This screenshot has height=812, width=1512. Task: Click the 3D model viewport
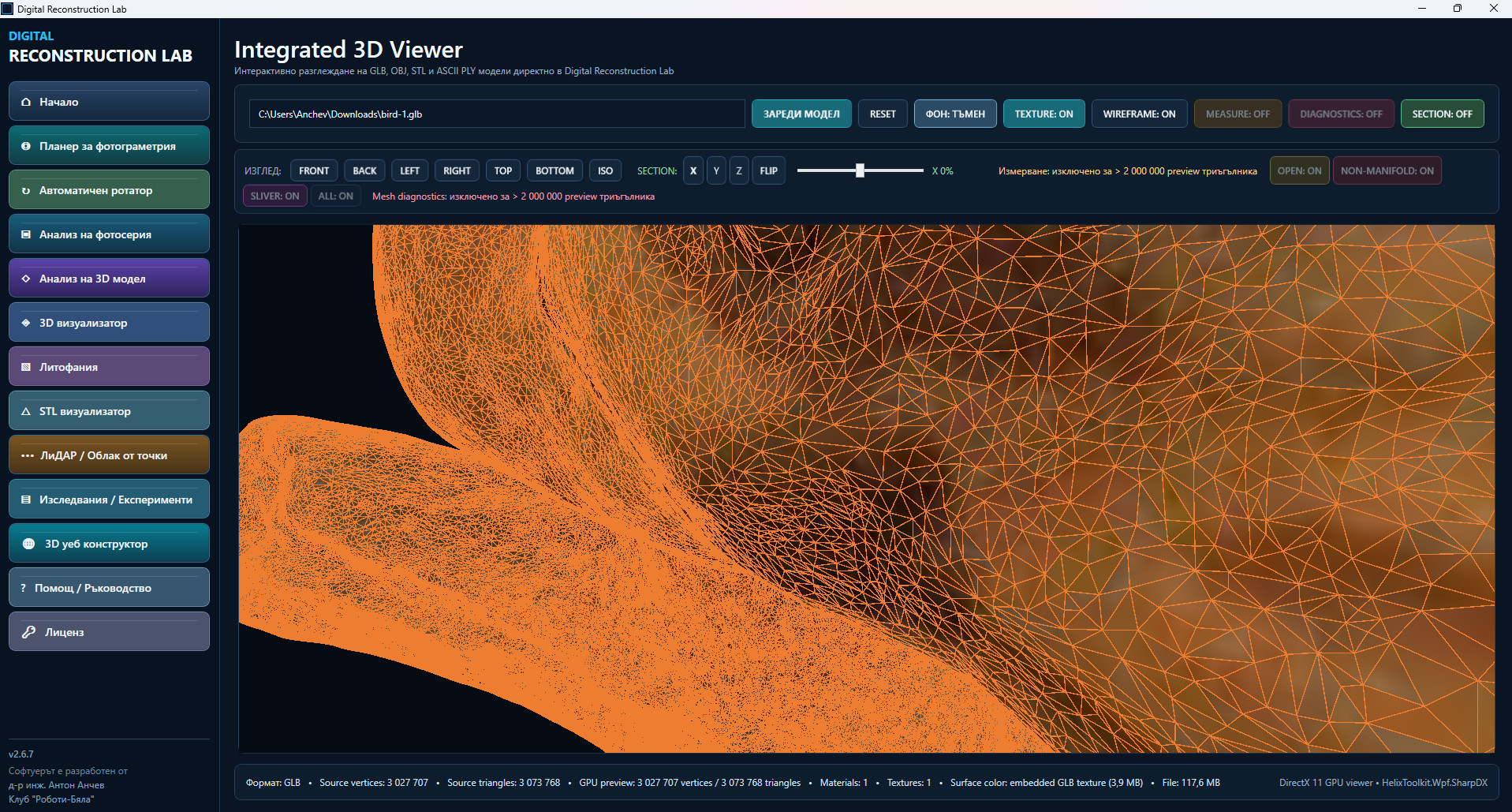[866, 488]
